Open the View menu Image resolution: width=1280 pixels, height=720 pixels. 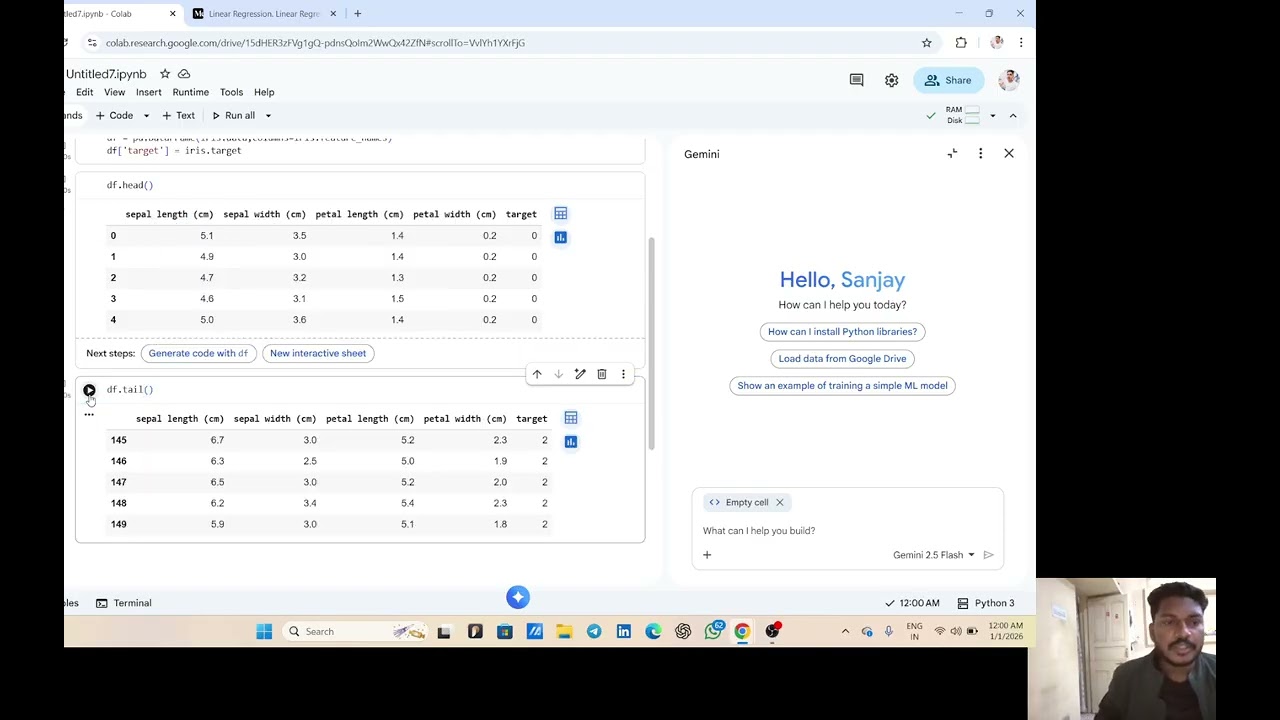(x=114, y=92)
